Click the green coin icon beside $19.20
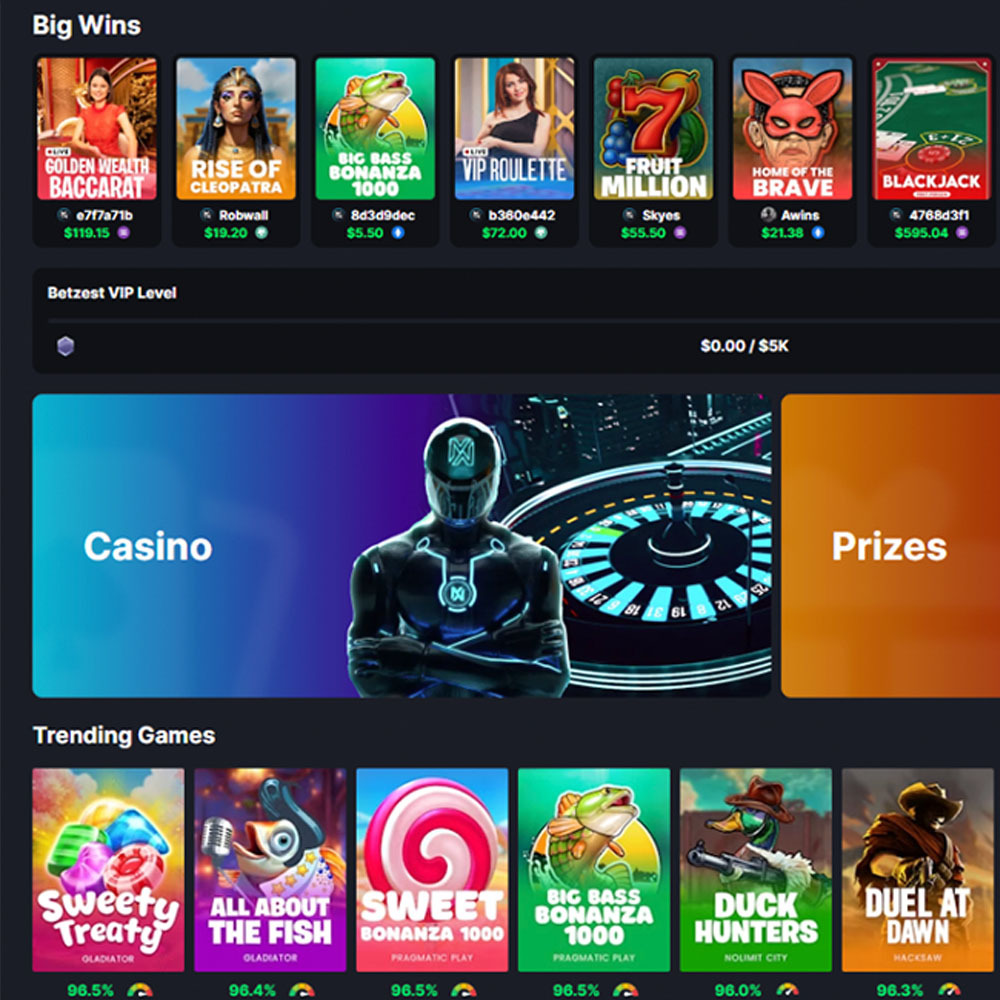 click(x=261, y=233)
